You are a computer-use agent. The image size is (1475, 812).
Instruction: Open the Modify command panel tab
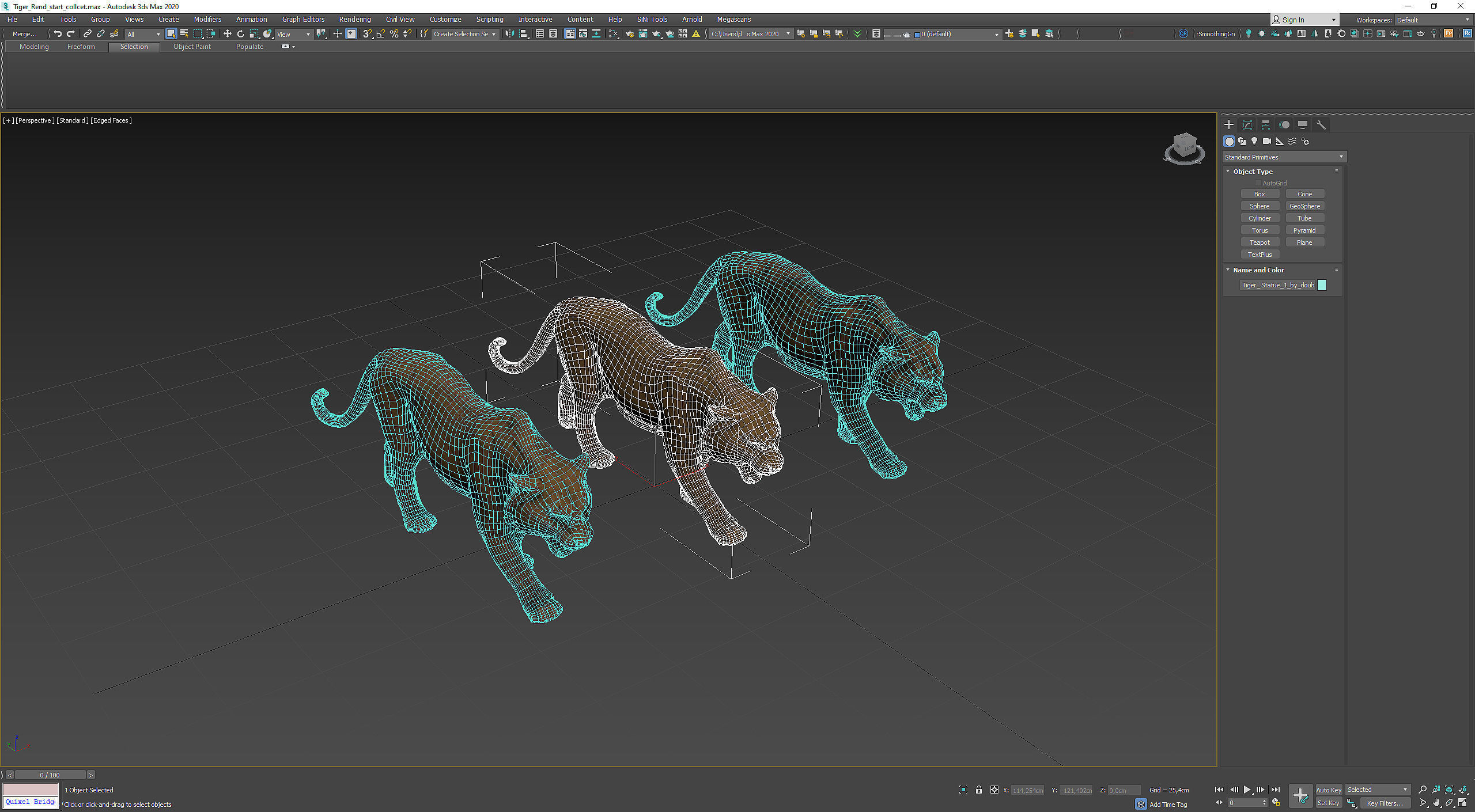1247,124
